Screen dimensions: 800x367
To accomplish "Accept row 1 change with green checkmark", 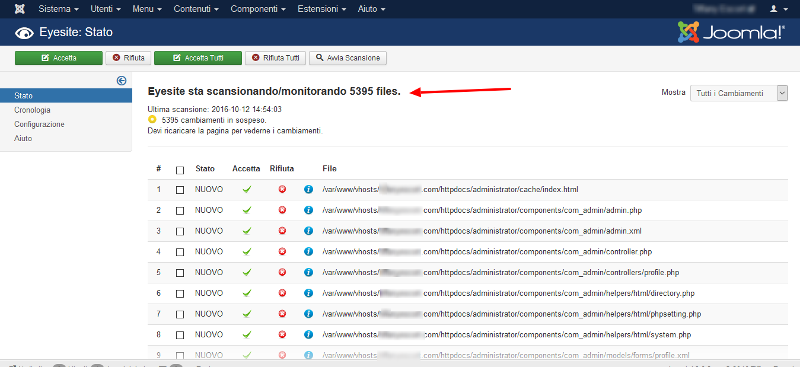I will (247, 189).
